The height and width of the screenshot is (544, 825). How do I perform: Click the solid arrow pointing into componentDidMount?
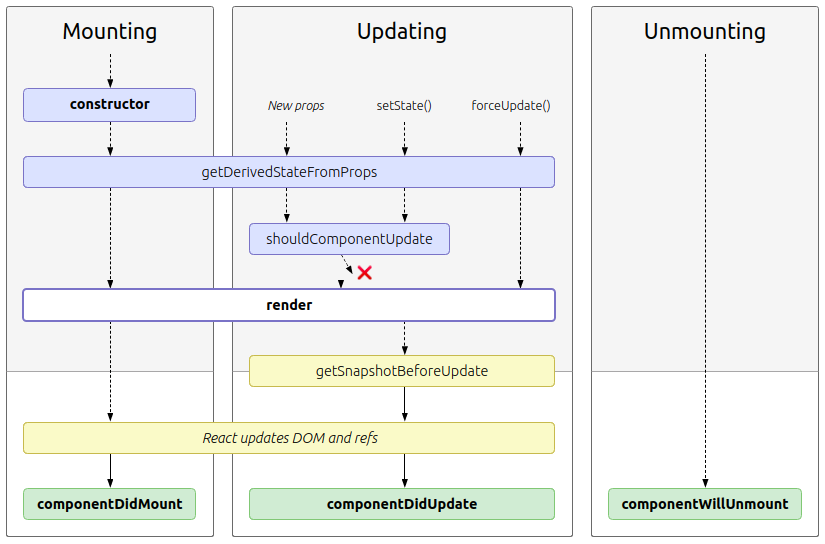click(110, 471)
